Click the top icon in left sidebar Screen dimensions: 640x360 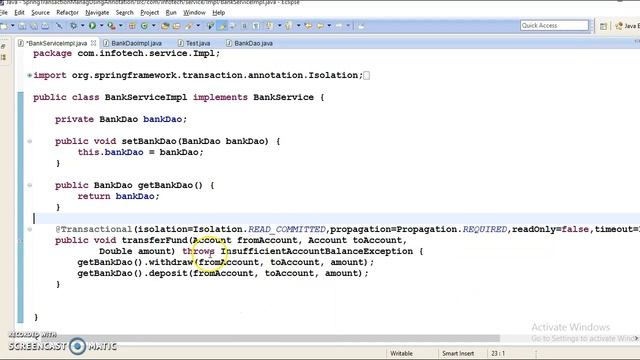coord(3,47)
